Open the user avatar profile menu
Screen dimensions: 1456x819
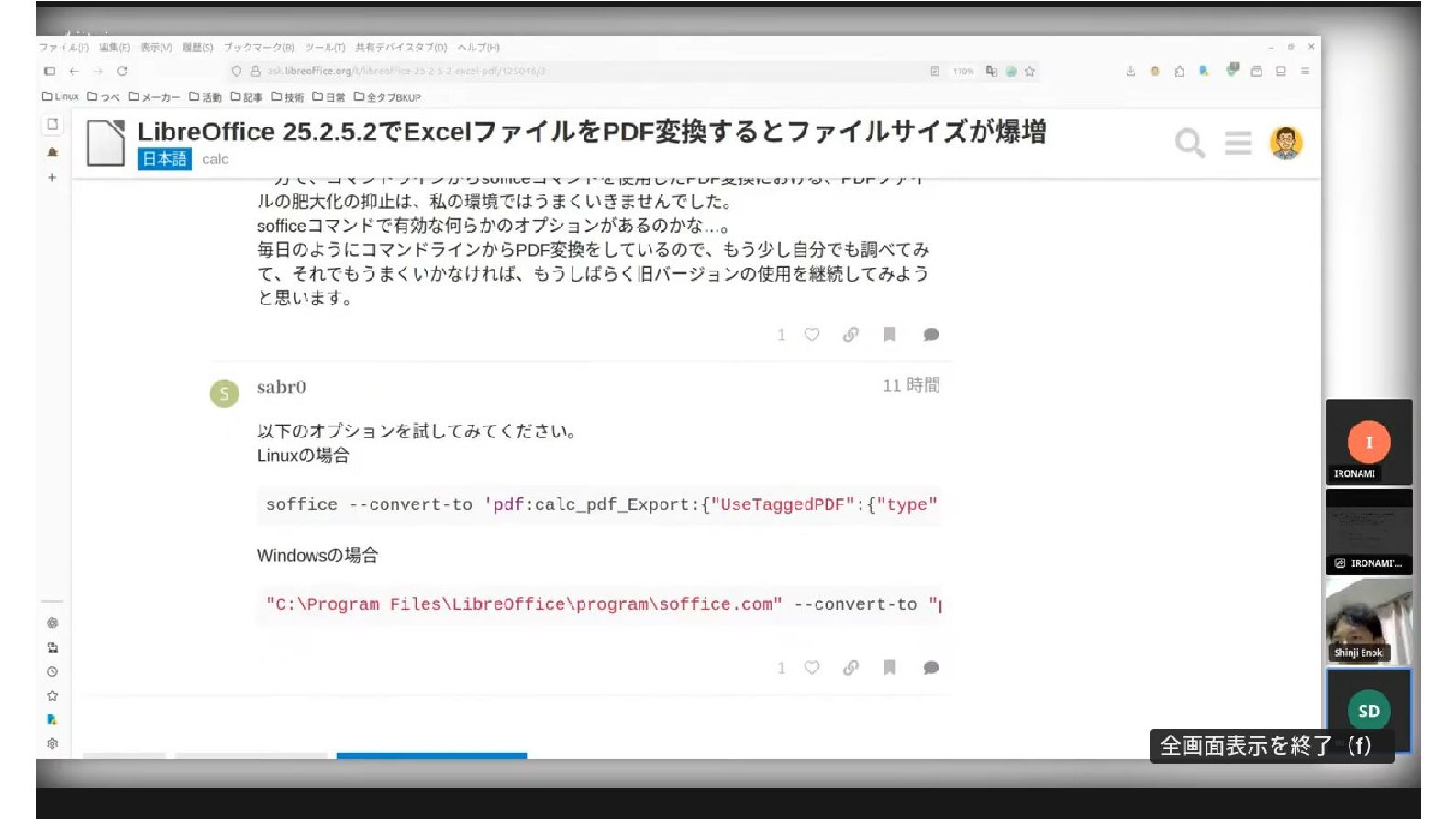pyautogui.click(x=1285, y=143)
